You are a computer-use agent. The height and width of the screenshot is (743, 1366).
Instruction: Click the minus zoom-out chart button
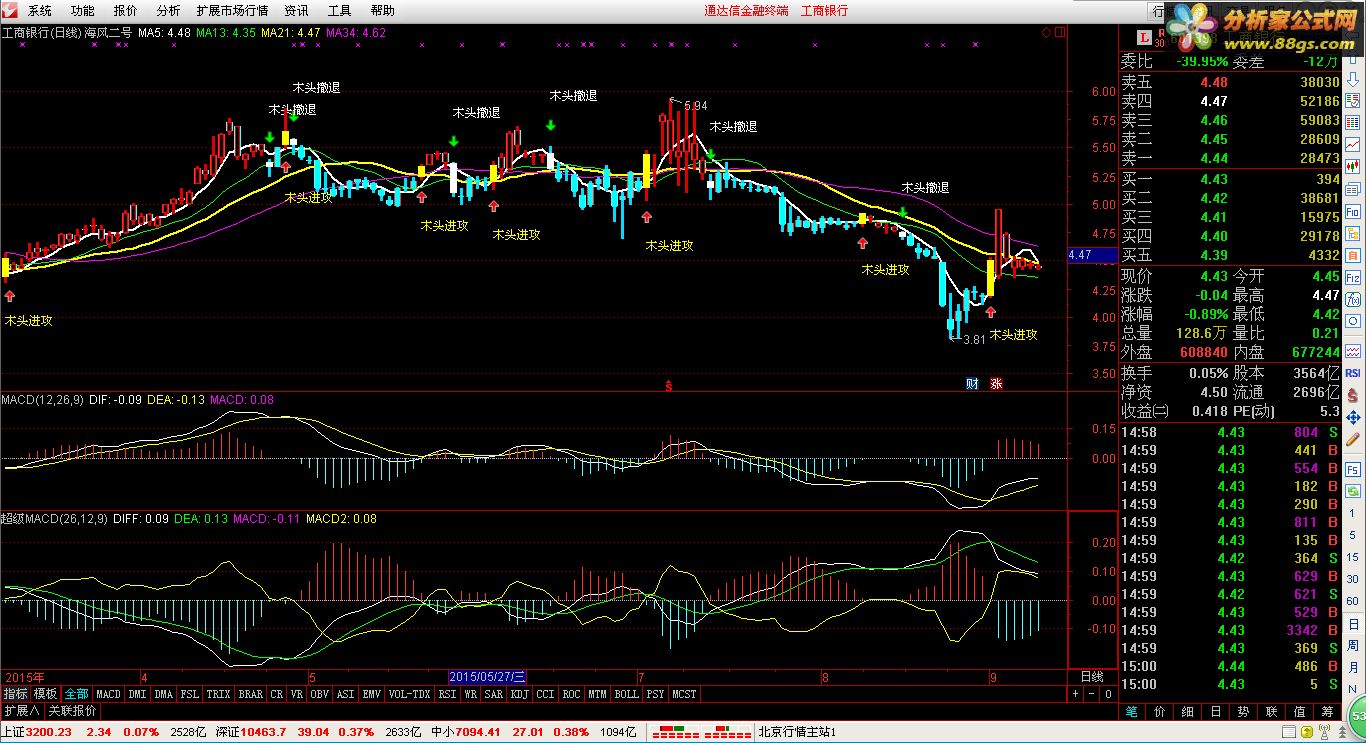click(1092, 693)
